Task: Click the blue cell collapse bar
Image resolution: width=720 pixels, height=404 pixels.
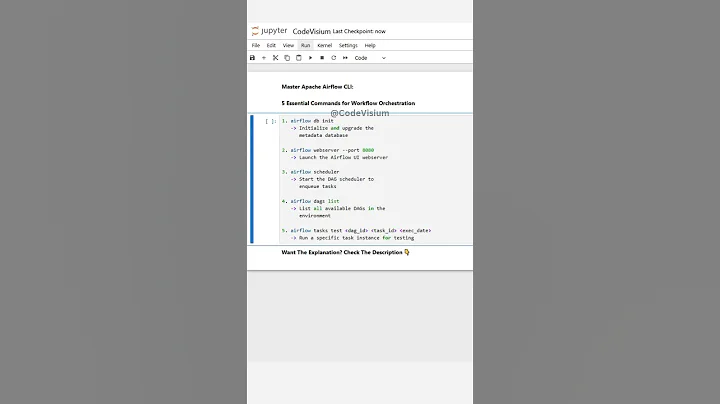Action: (252, 179)
